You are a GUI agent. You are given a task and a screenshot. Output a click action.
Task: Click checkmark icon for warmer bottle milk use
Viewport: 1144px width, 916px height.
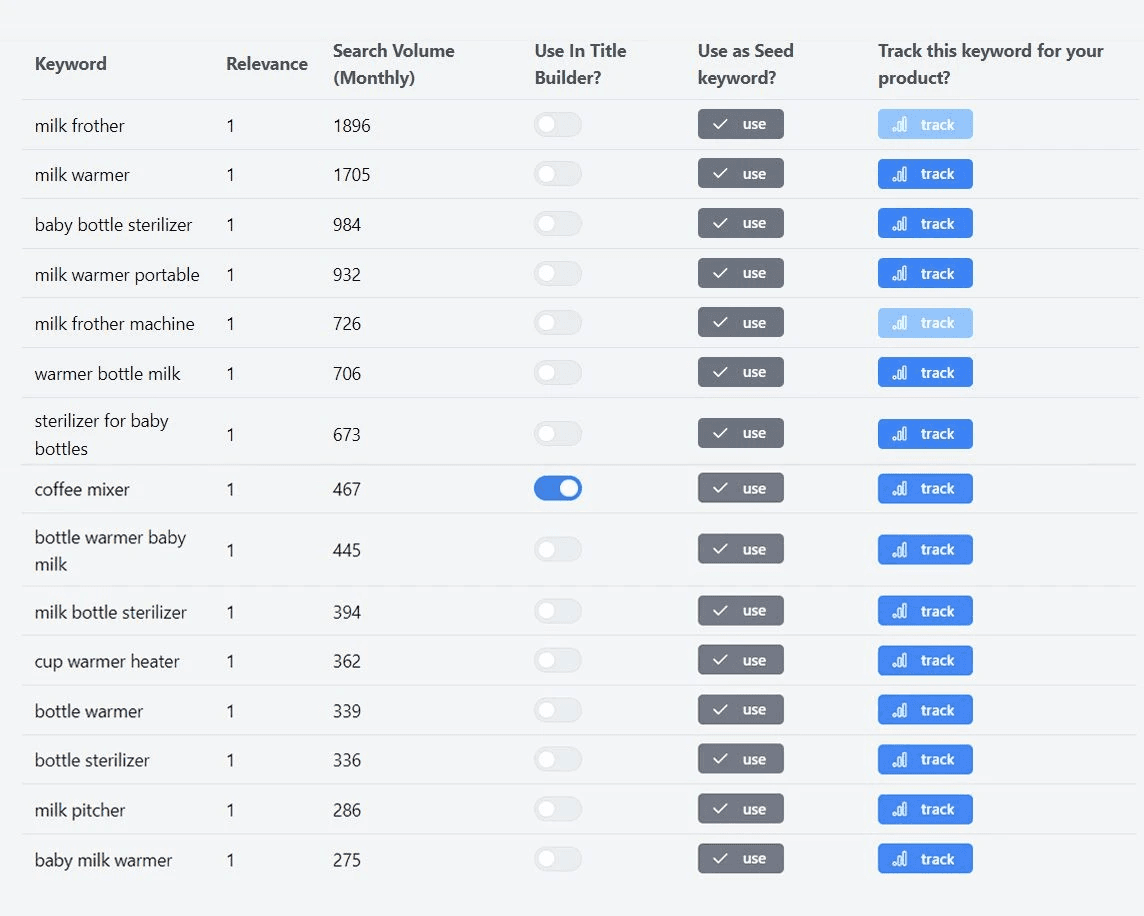point(720,372)
